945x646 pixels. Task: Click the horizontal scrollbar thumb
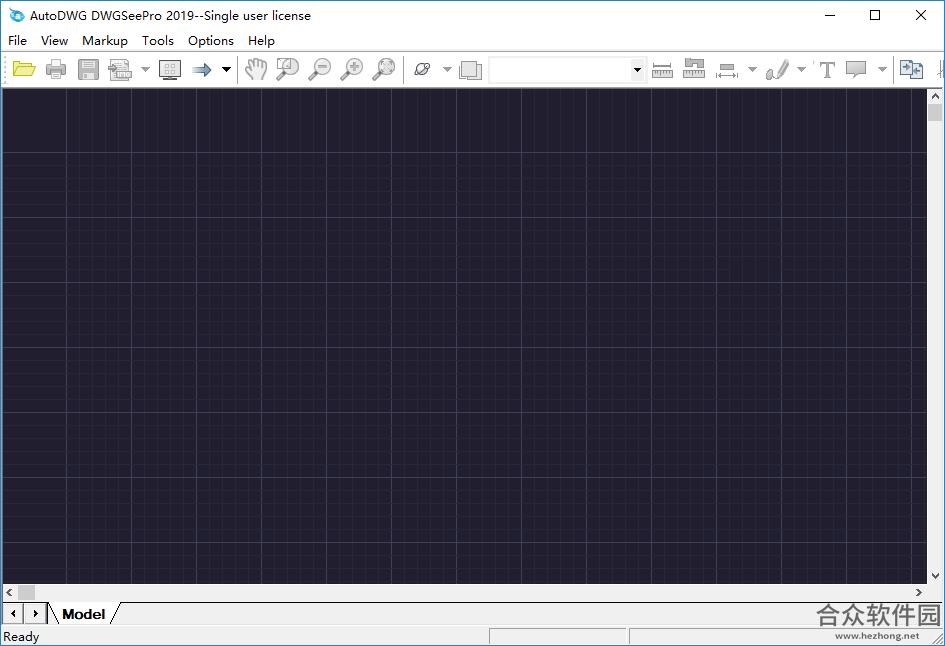(26, 592)
